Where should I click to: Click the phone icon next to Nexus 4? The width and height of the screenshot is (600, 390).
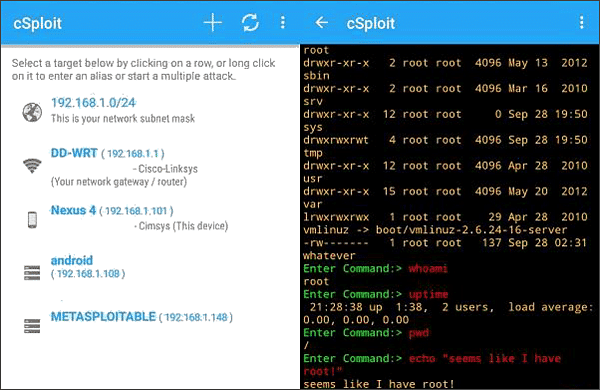tap(33, 220)
